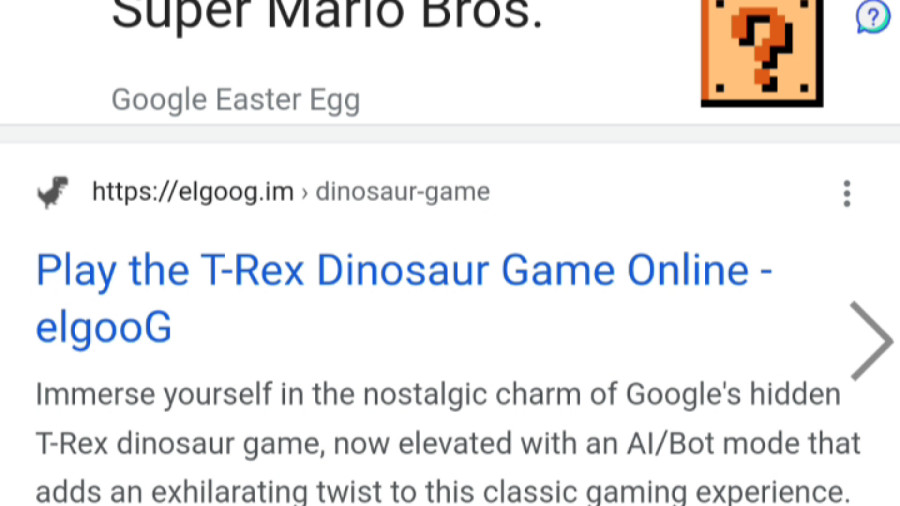900x506 pixels.
Task: Click the T-Rex dinosaur favicon
Action: pyautogui.click(x=53, y=192)
